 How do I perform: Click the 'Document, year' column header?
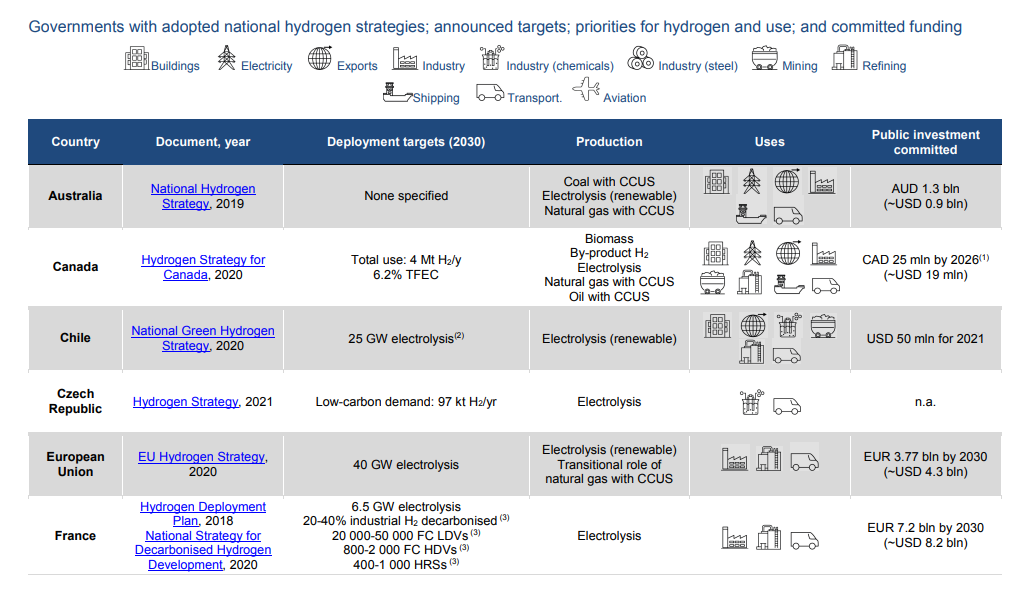click(x=203, y=142)
